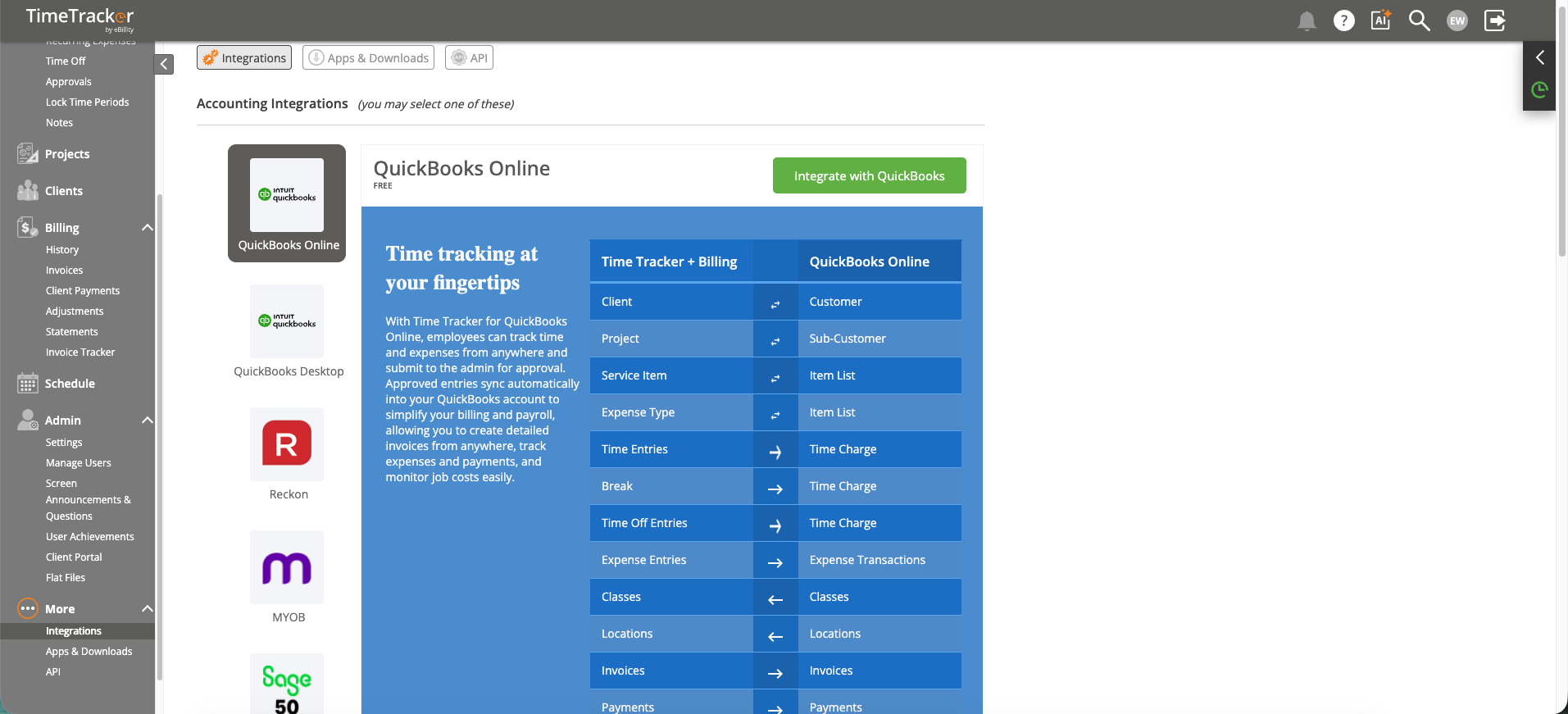
Task: Click the More ellipsis icon
Action: 28,608
